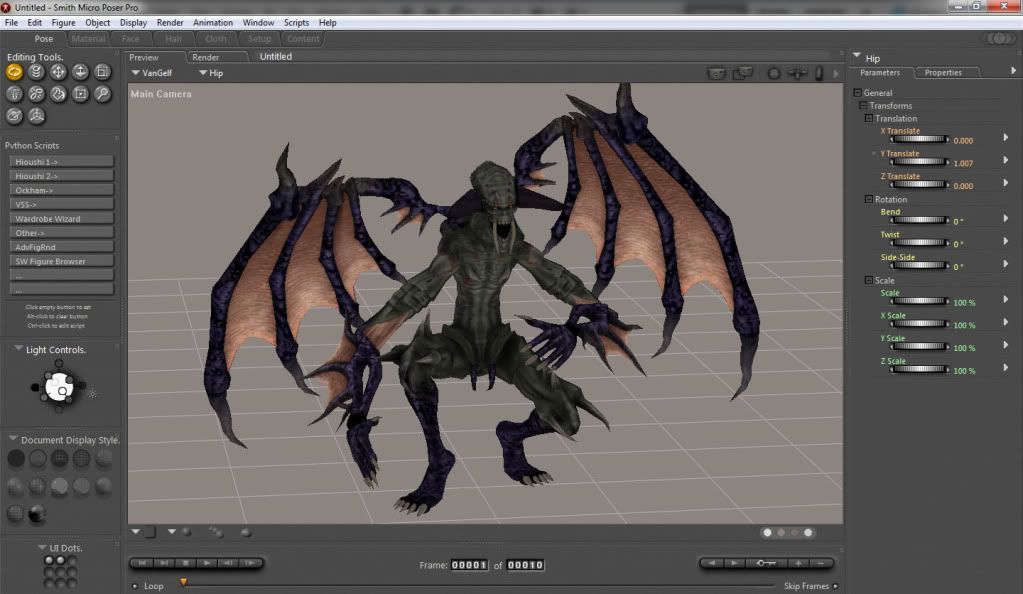Select the Twist editing tool
This screenshot has height=594, width=1023.
[37, 72]
